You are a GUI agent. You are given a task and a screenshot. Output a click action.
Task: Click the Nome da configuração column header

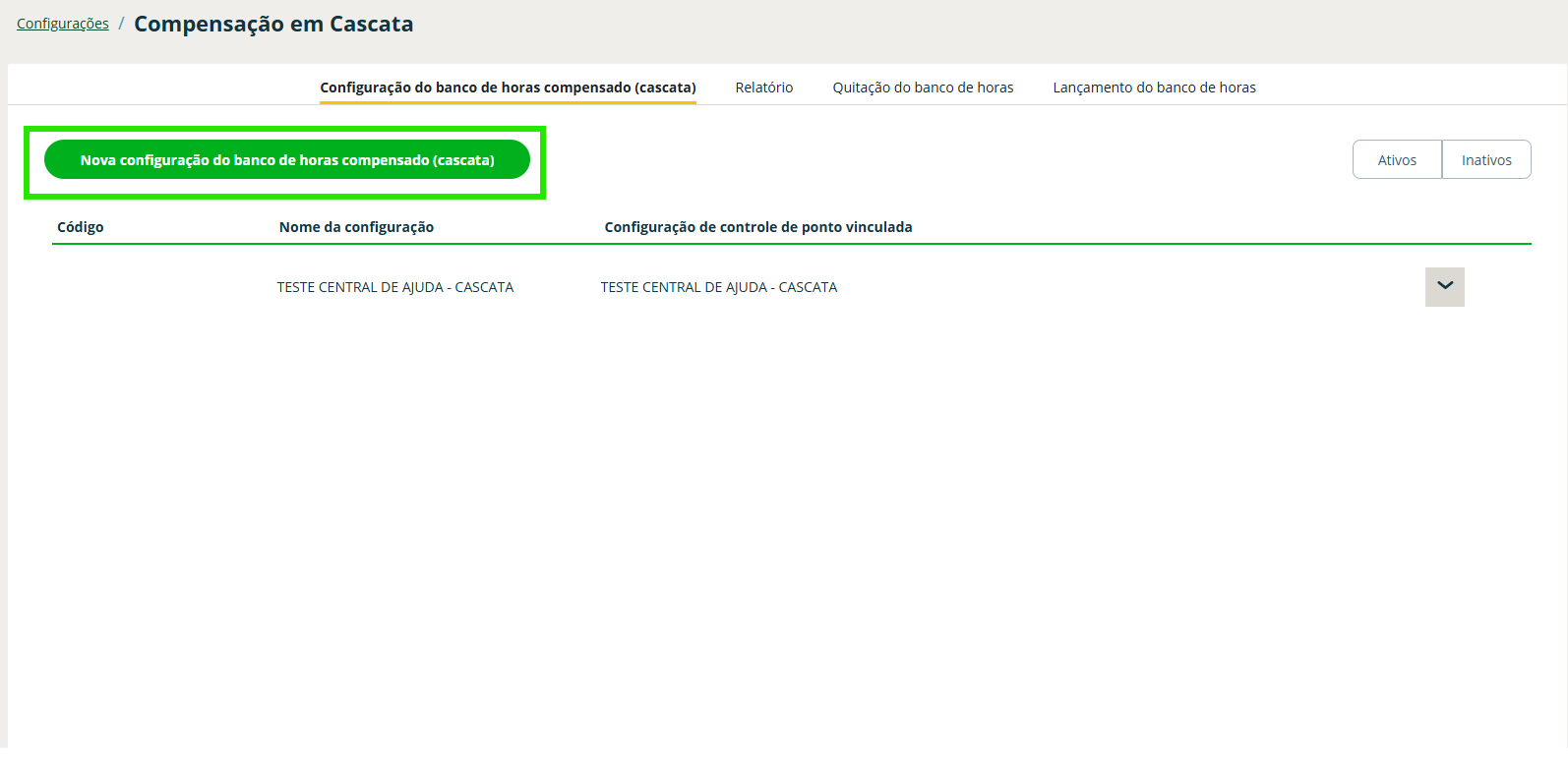[x=356, y=227]
